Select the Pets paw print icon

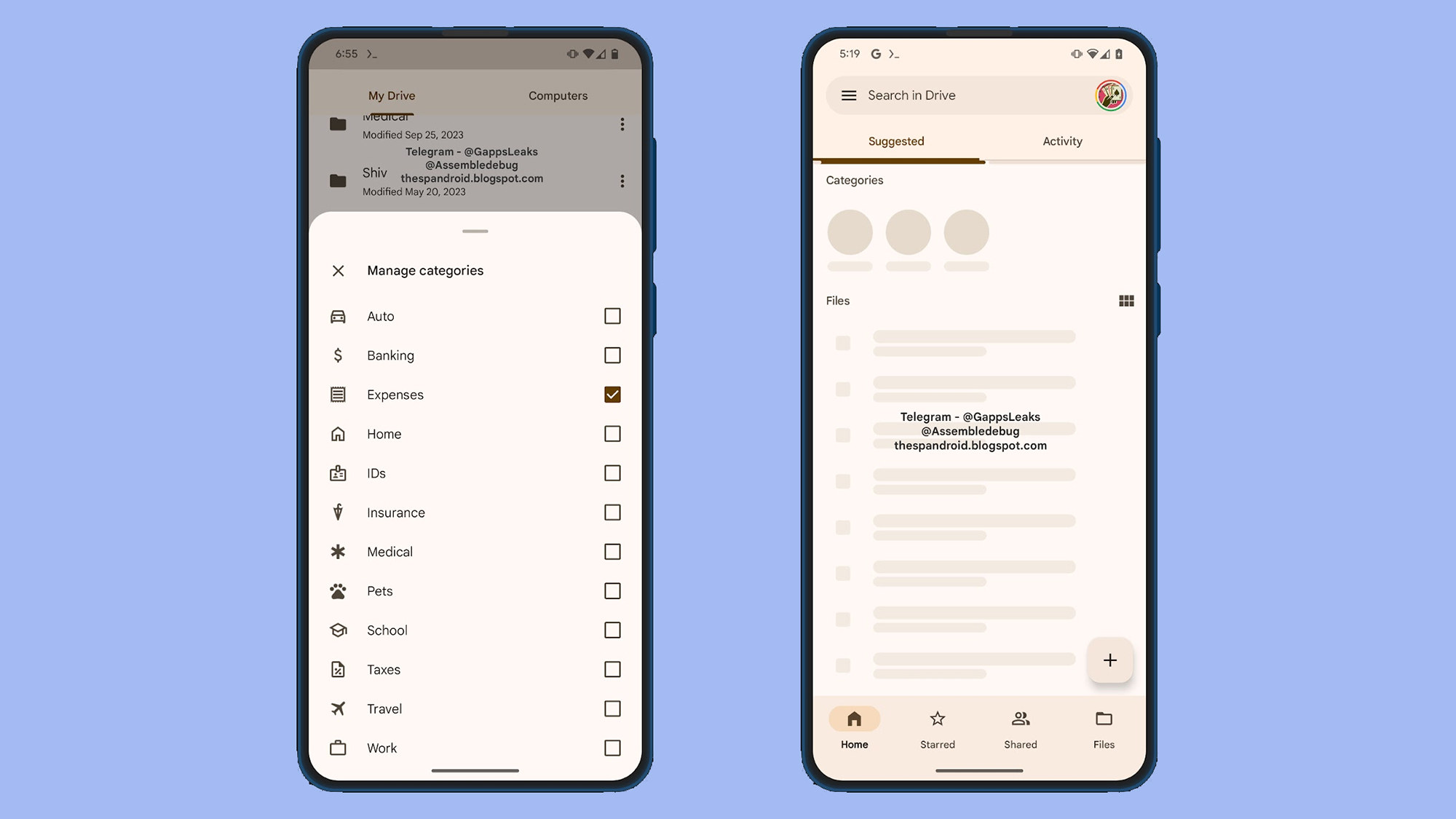(x=338, y=591)
